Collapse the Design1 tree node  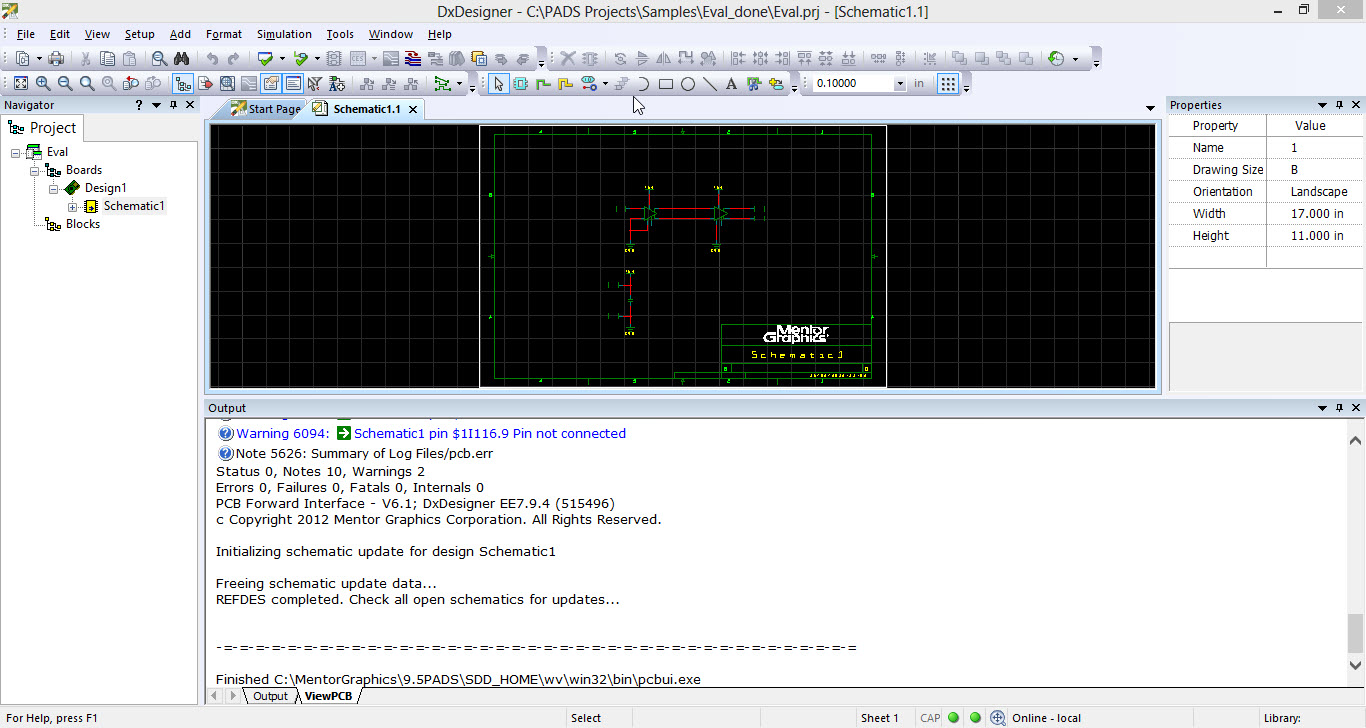tap(54, 188)
